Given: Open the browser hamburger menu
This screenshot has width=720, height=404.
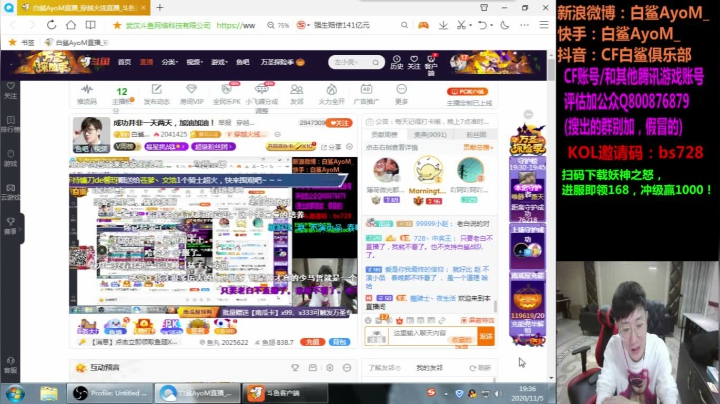Looking at the screenshot, I should click(x=544, y=25).
